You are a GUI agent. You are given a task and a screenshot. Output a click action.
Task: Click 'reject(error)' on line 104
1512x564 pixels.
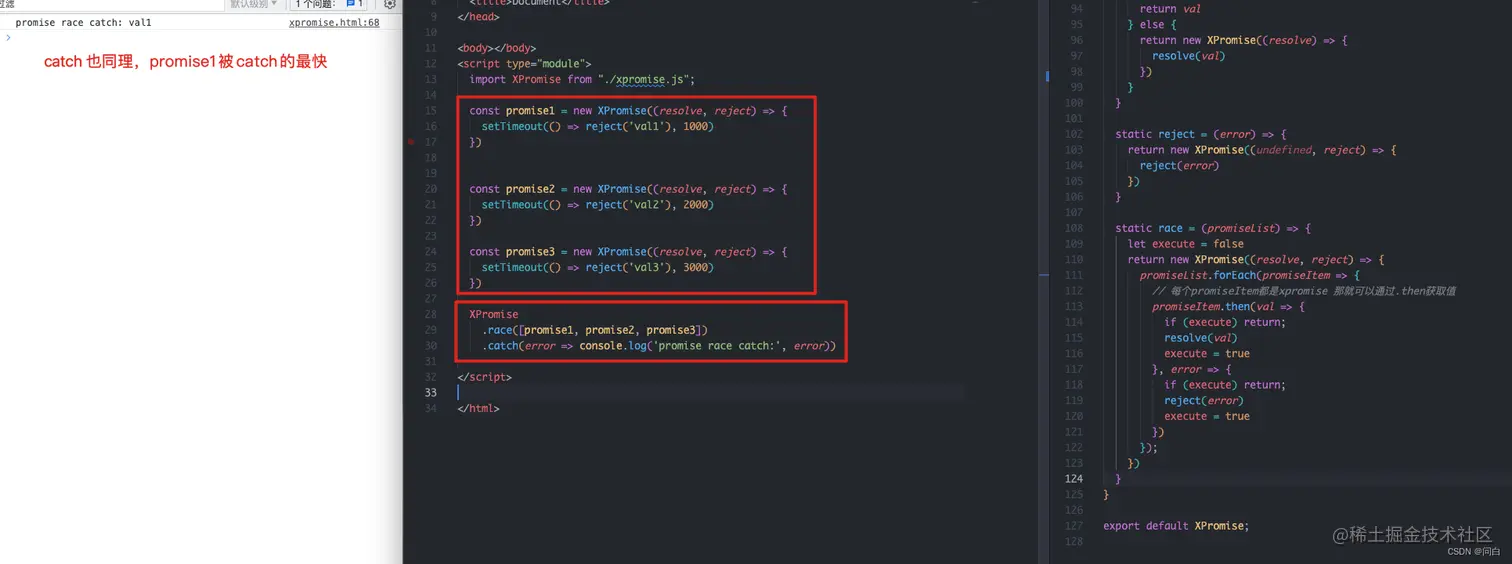pyautogui.click(x=1179, y=166)
